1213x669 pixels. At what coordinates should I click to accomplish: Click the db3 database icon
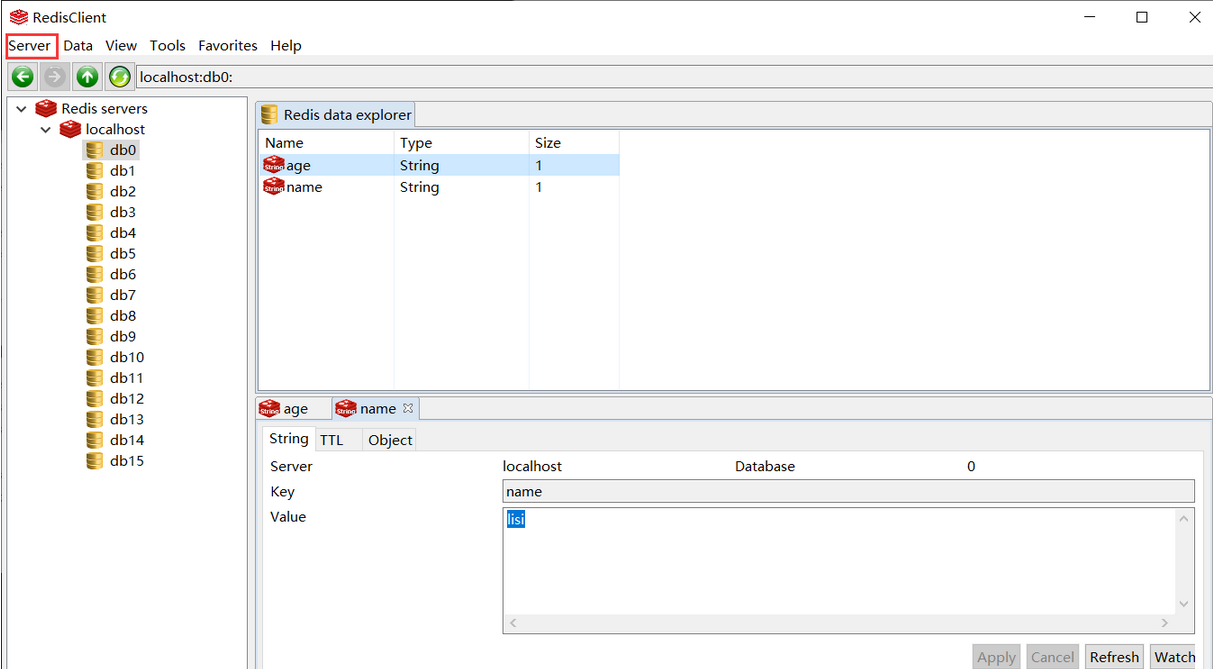(x=95, y=212)
